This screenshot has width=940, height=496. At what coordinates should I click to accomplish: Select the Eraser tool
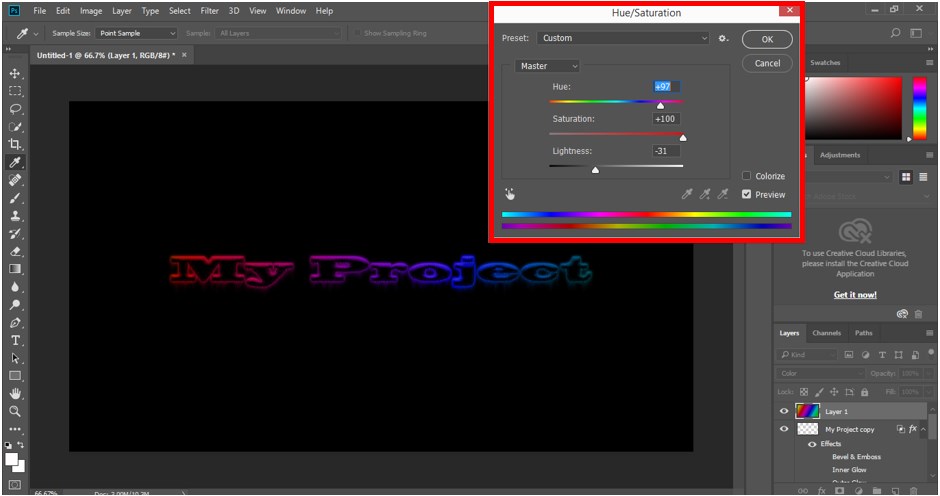tap(14, 251)
